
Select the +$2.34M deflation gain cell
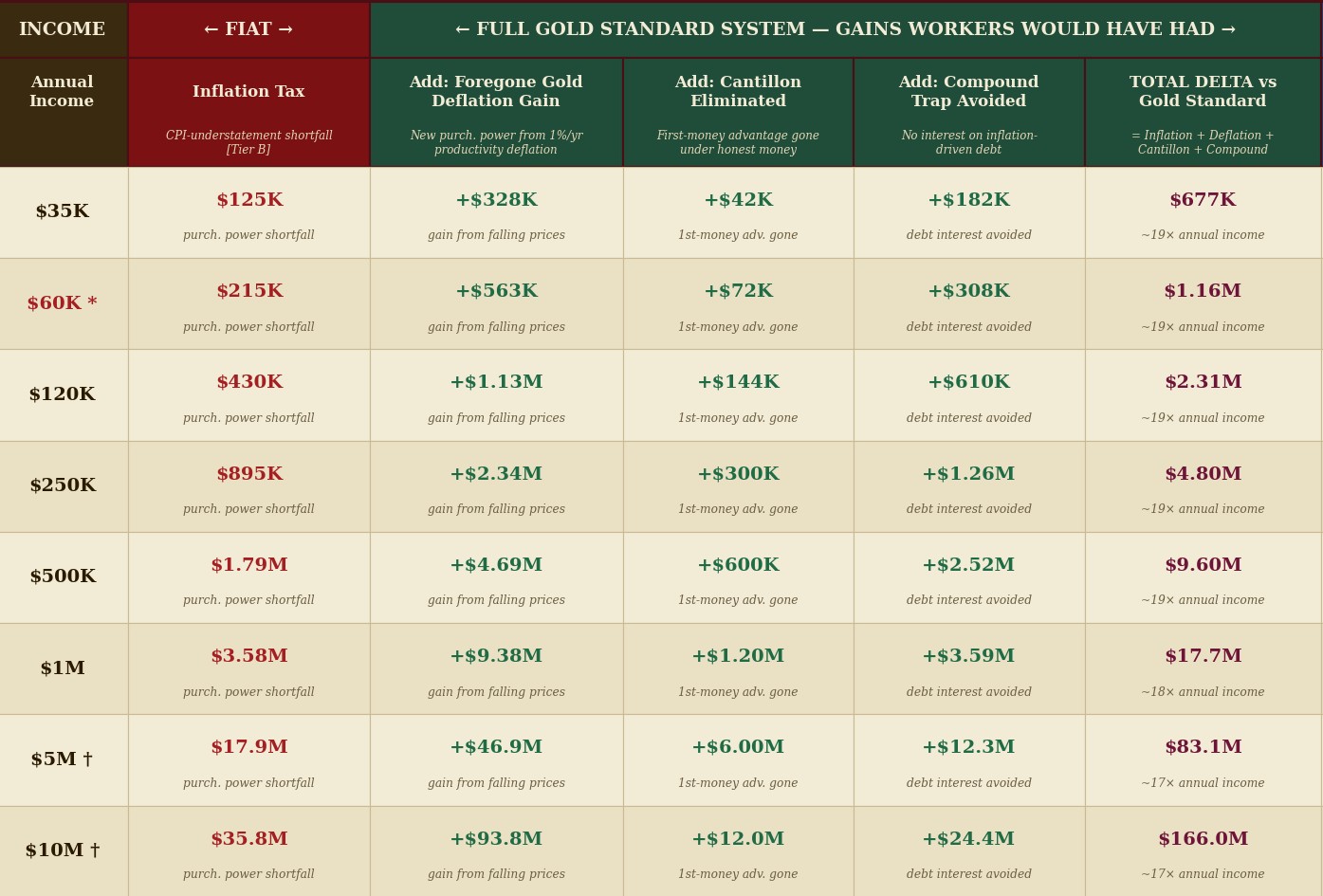coord(496,486)
